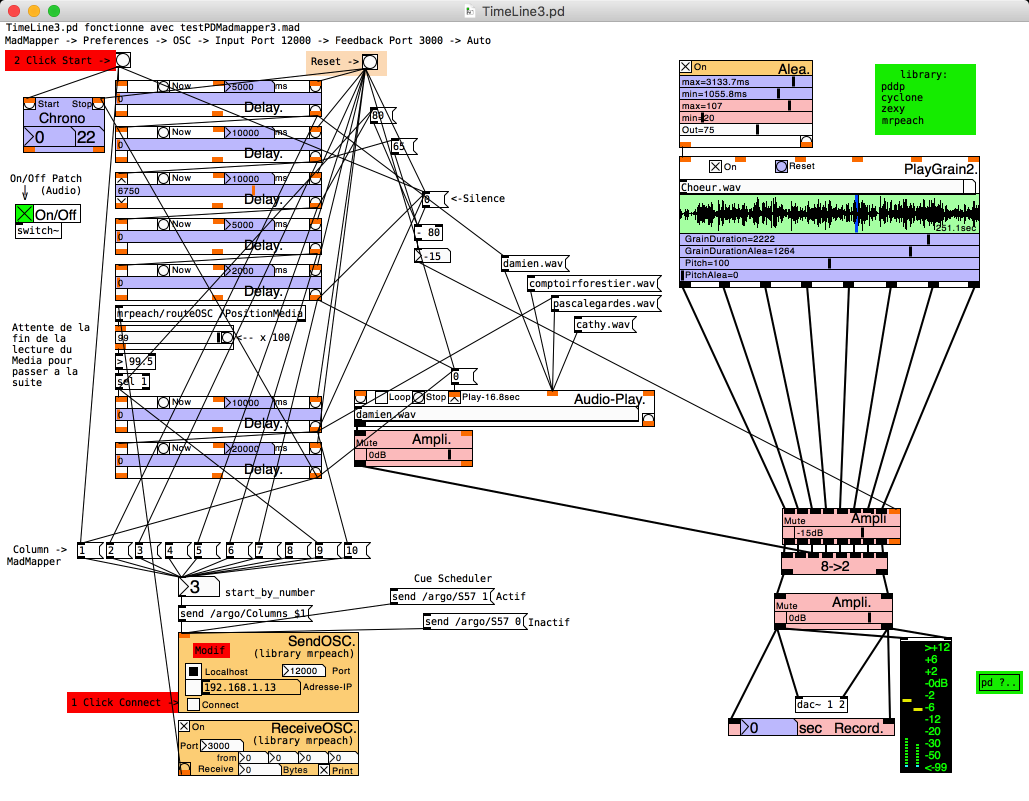Click the Choeur.wav waveform display

point(830,213)
